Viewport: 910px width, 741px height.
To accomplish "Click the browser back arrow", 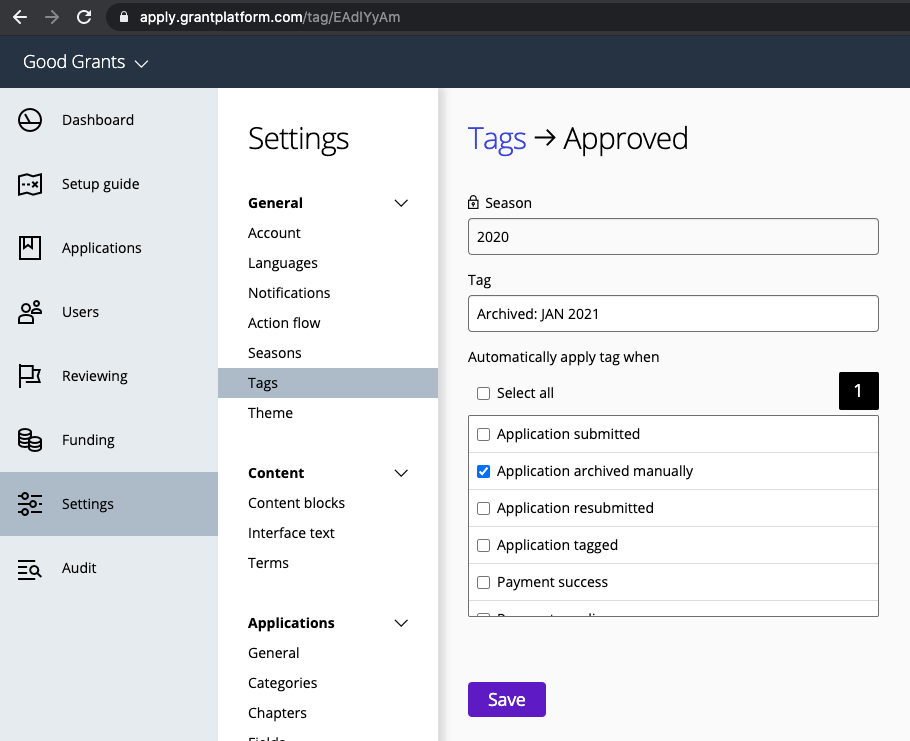I will 20,17.
